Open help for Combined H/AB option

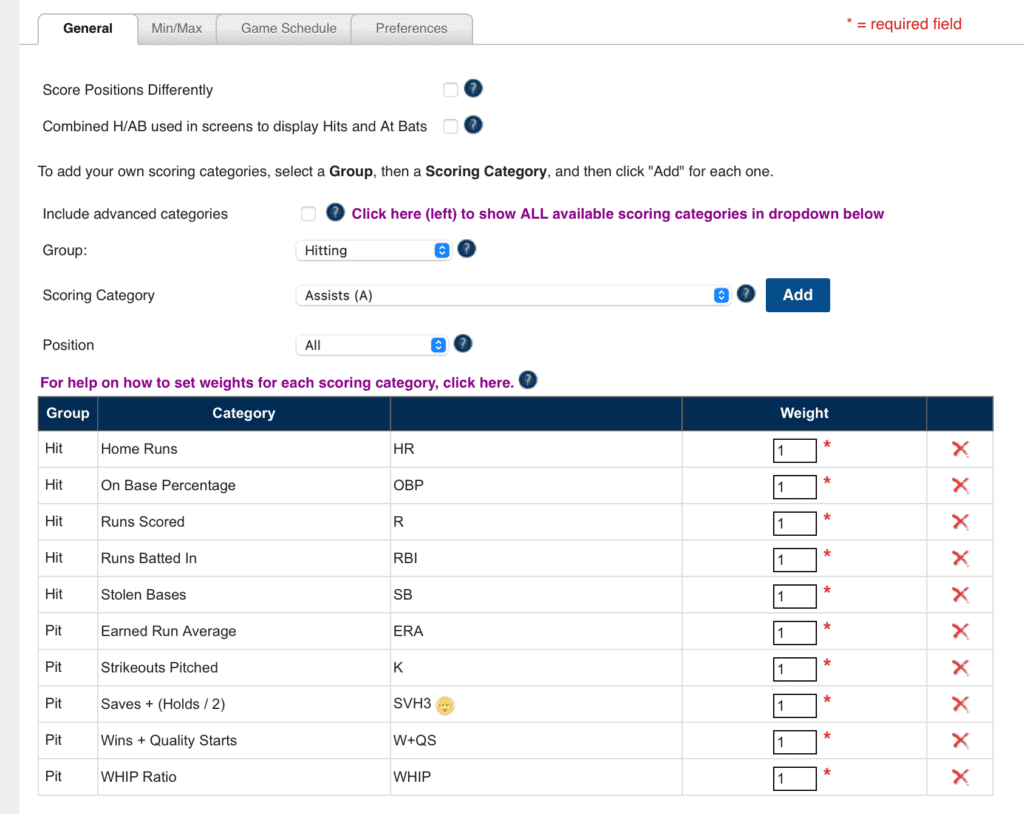[473, 125]
